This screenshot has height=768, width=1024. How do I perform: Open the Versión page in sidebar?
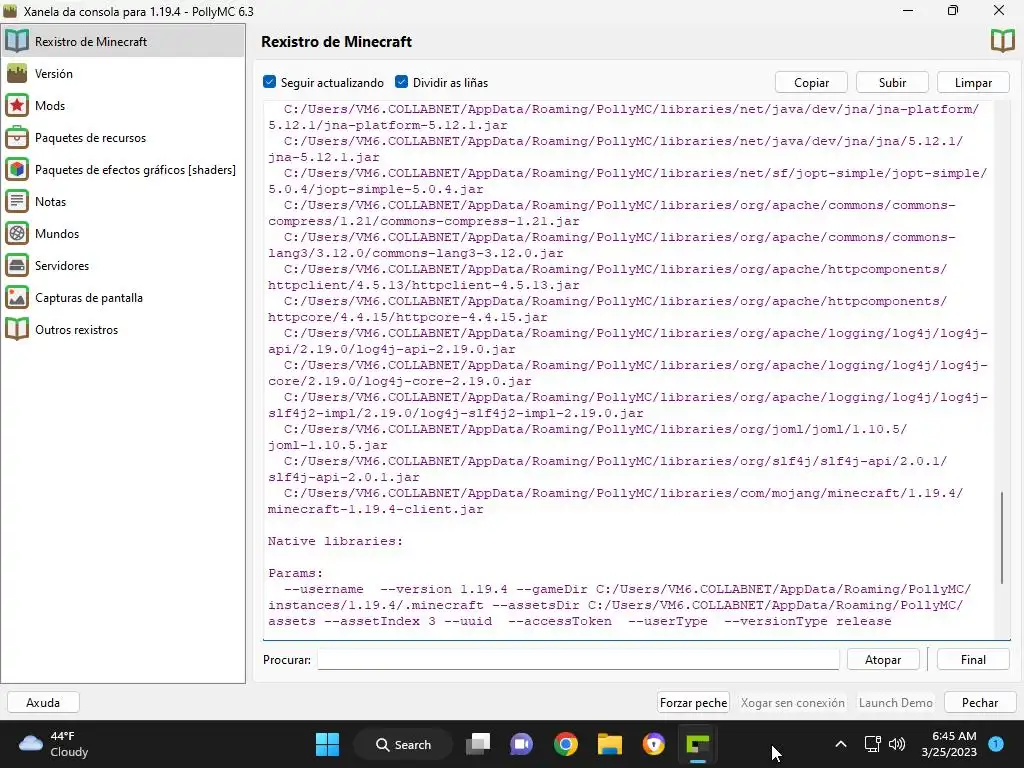tap(123, 73)
